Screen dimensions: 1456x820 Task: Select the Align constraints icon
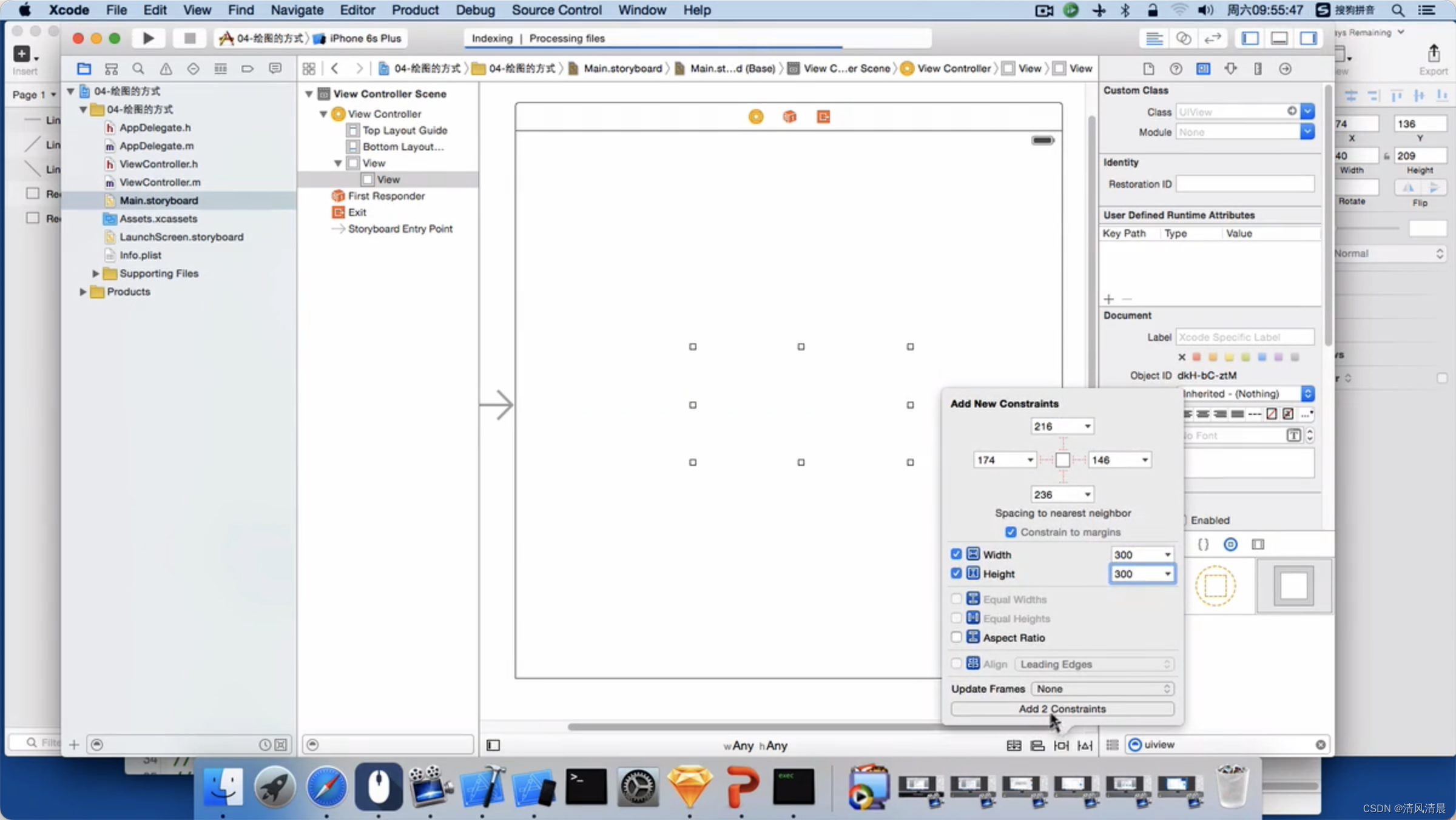pos(1037,744)
